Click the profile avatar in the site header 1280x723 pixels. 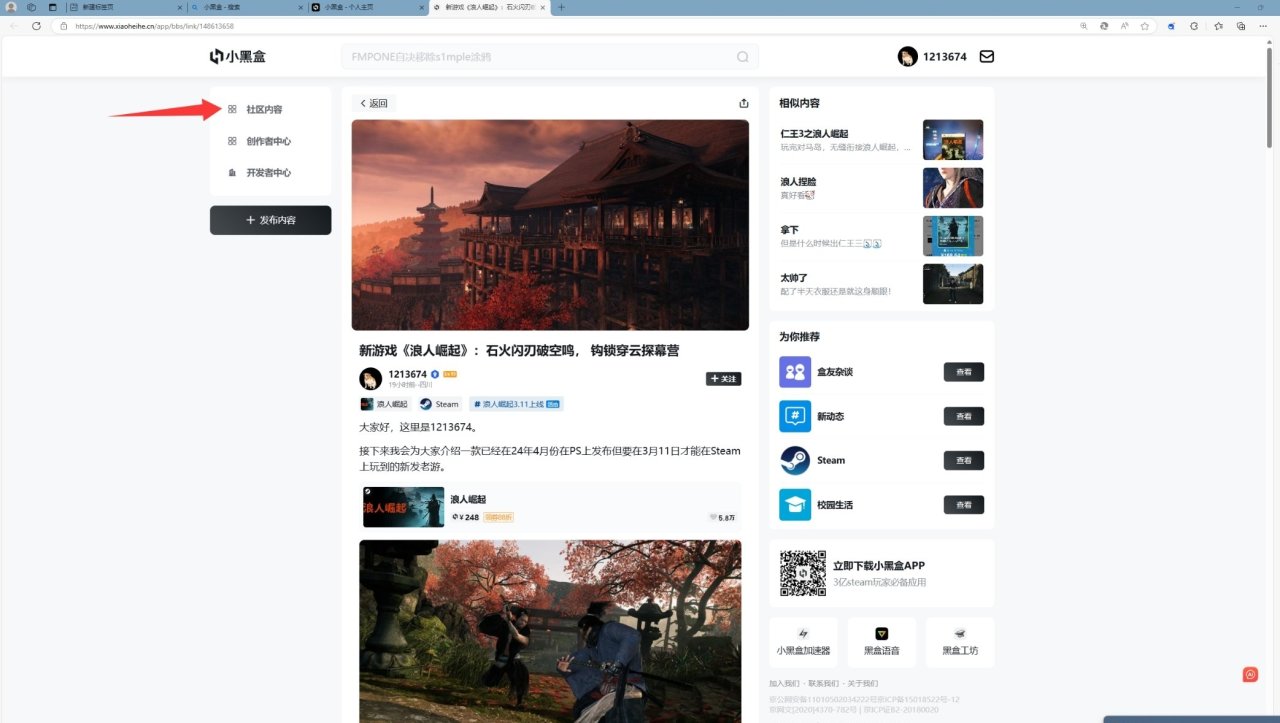click(x=908, y=57)
